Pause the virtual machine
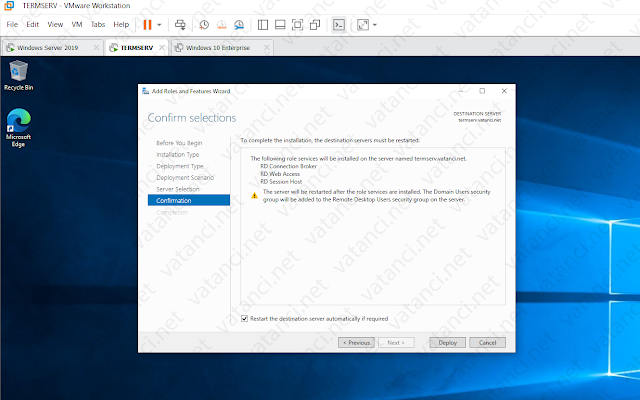This screenshot has width=640, height=400. (x=147, y=25)
